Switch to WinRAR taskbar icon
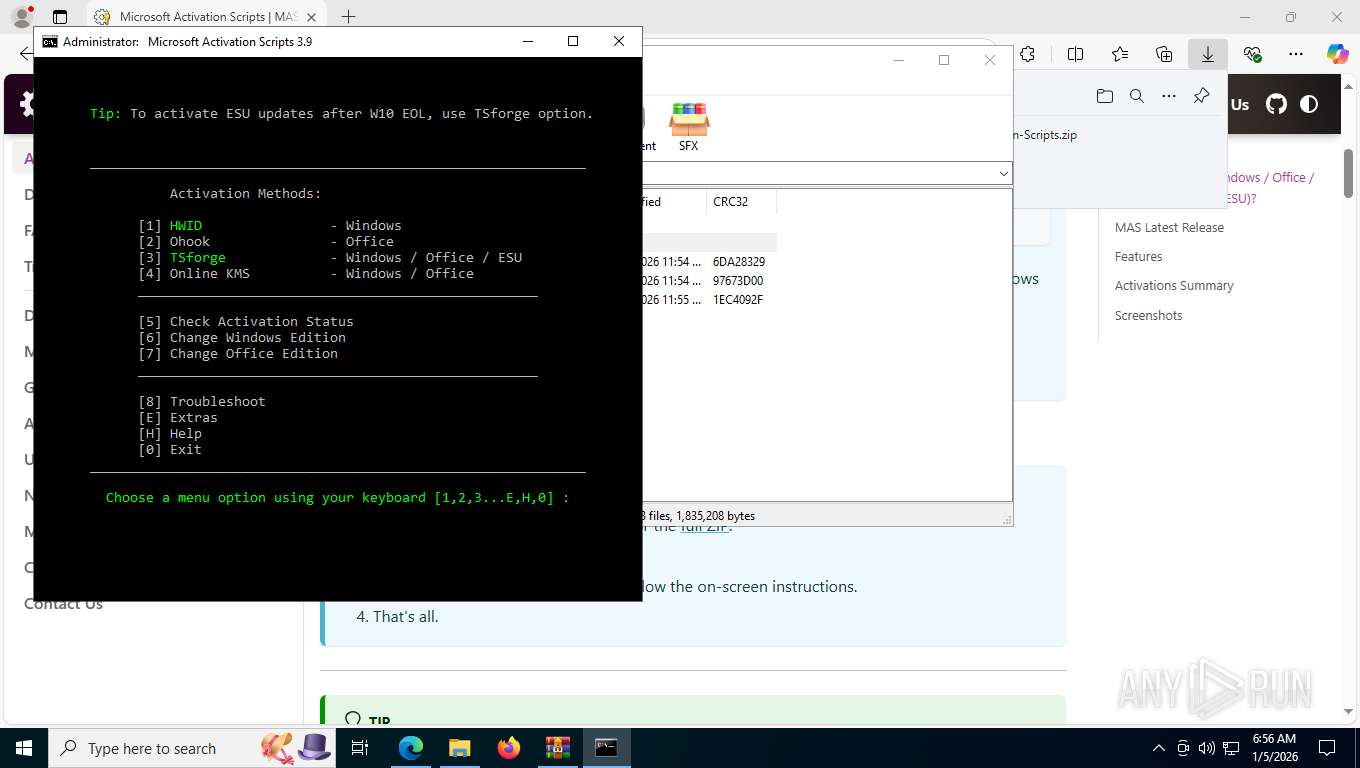Image resolution: width=1360 pixels, height=768 pixels. tap(558, 748)
